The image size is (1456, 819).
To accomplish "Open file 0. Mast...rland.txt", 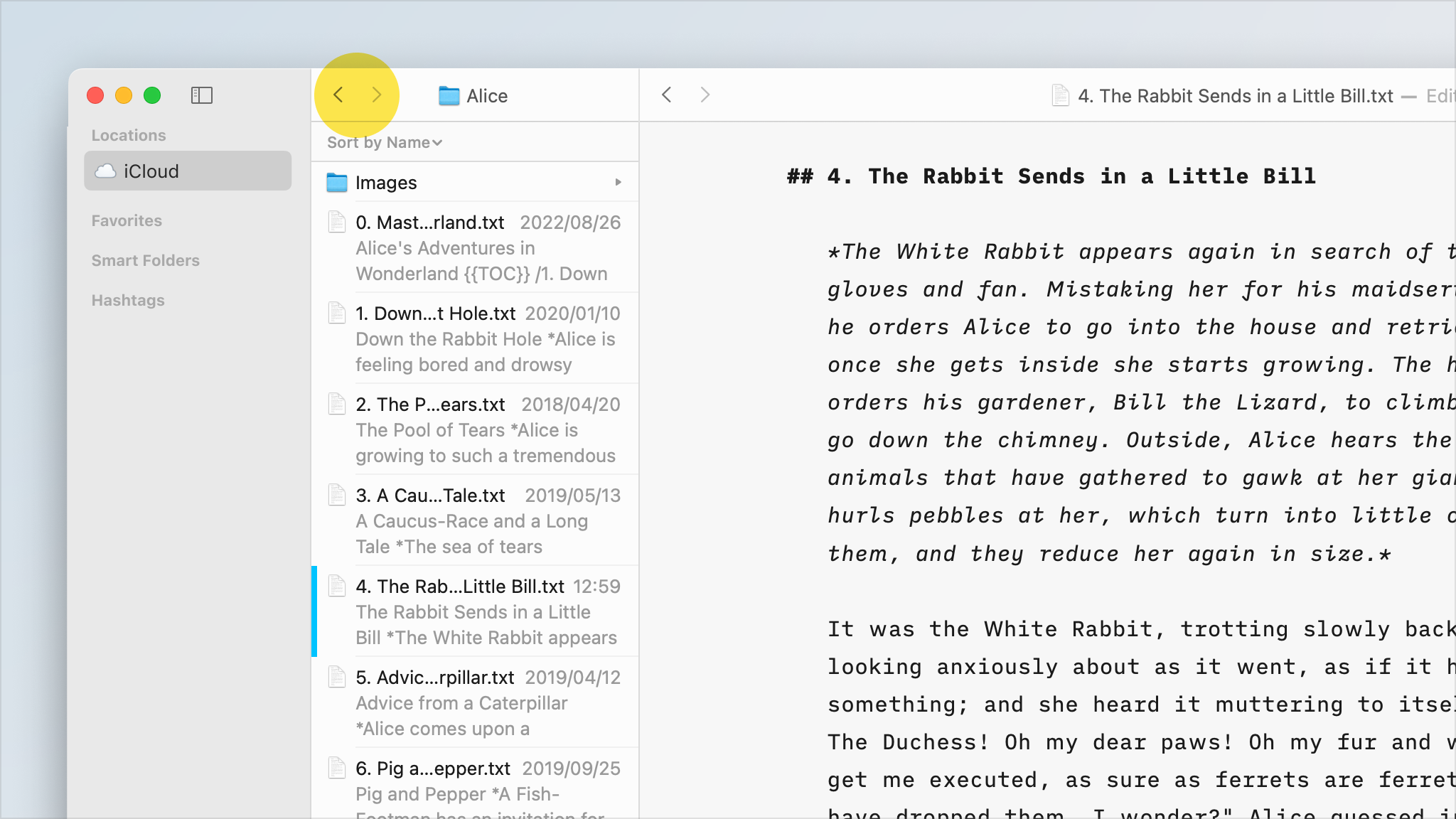I will point(475,247).
